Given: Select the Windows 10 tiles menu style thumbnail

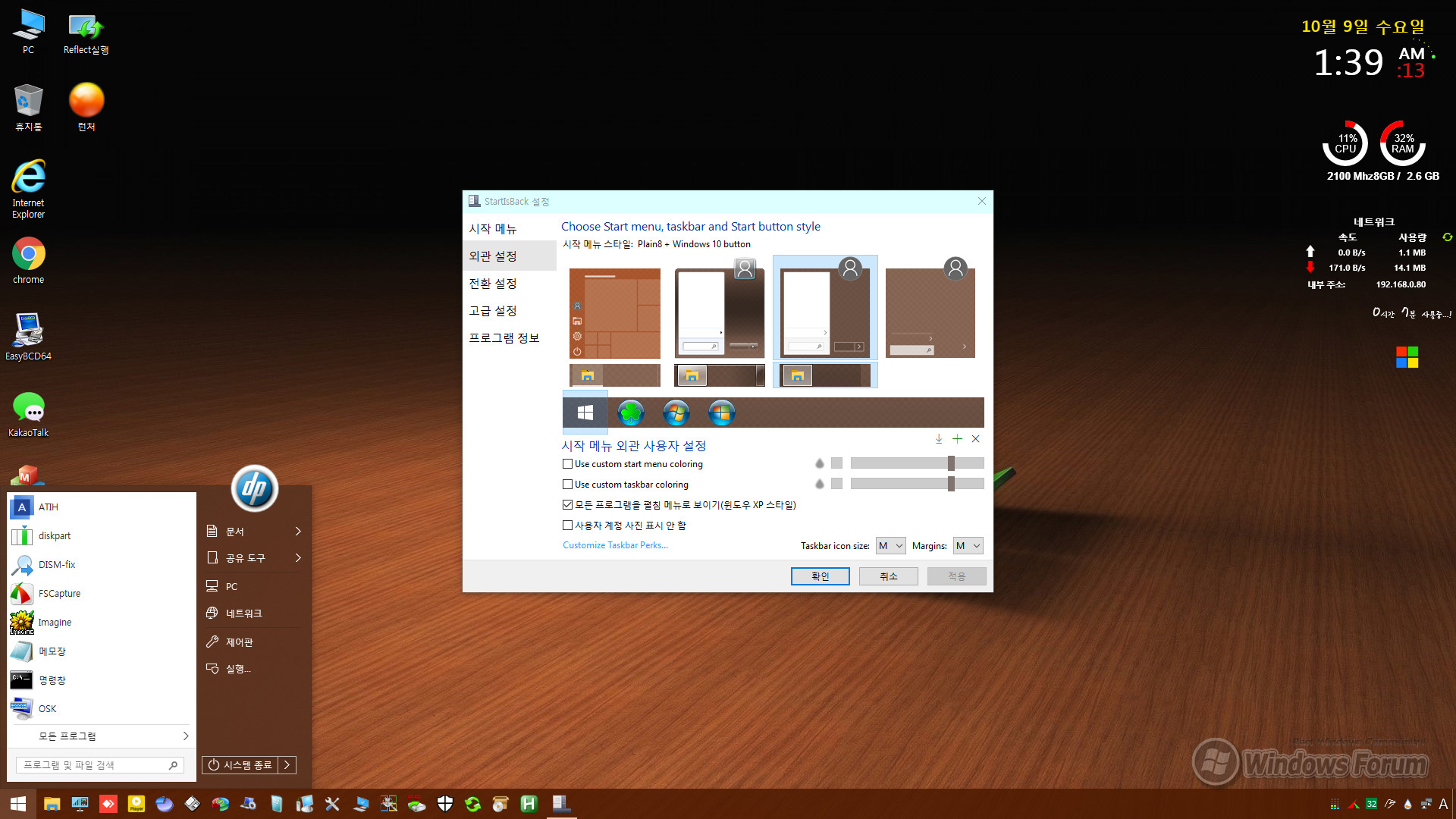Looking at the screenshot, I should 615,313.
